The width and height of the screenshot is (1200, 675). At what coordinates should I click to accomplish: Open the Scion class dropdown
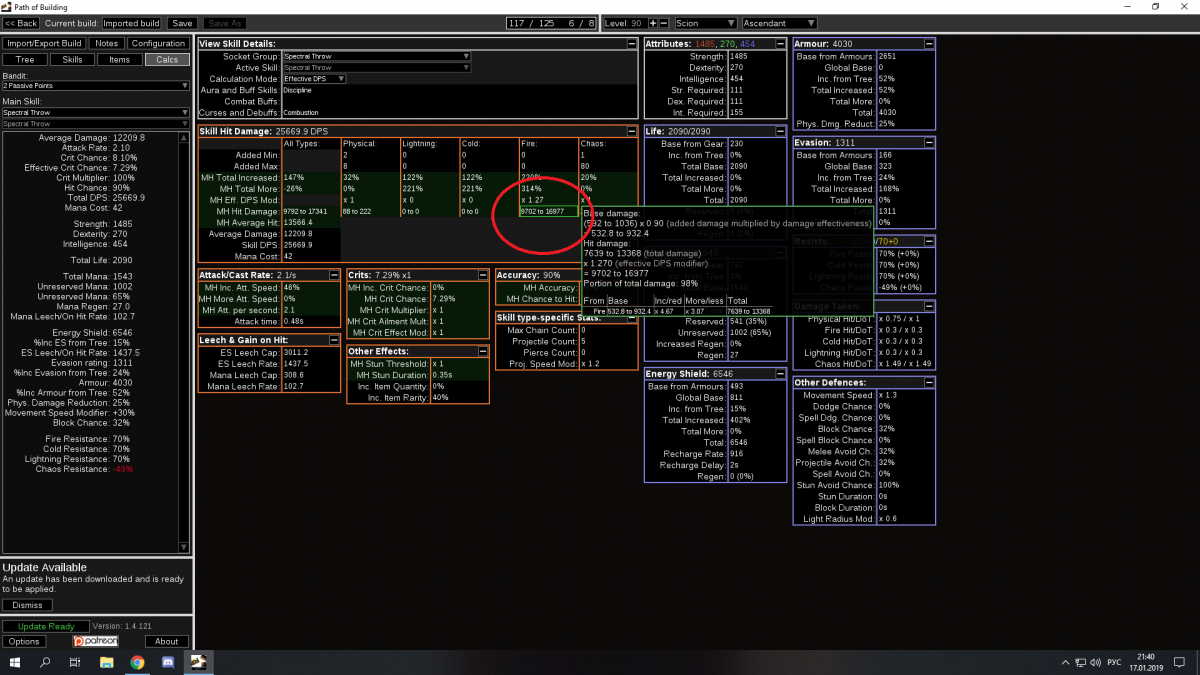[707, 23]
